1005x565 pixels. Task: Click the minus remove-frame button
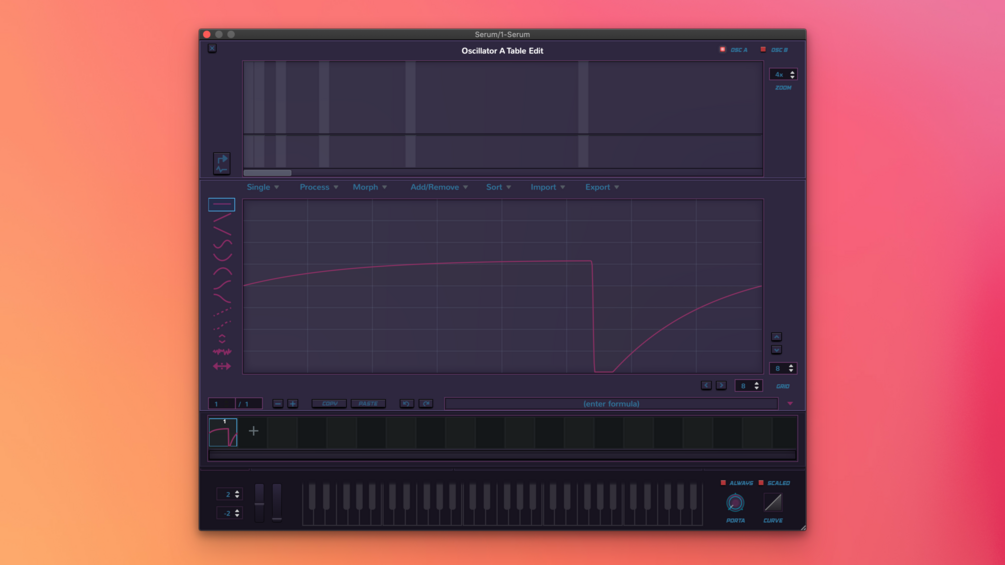click(x=278, y=404)
